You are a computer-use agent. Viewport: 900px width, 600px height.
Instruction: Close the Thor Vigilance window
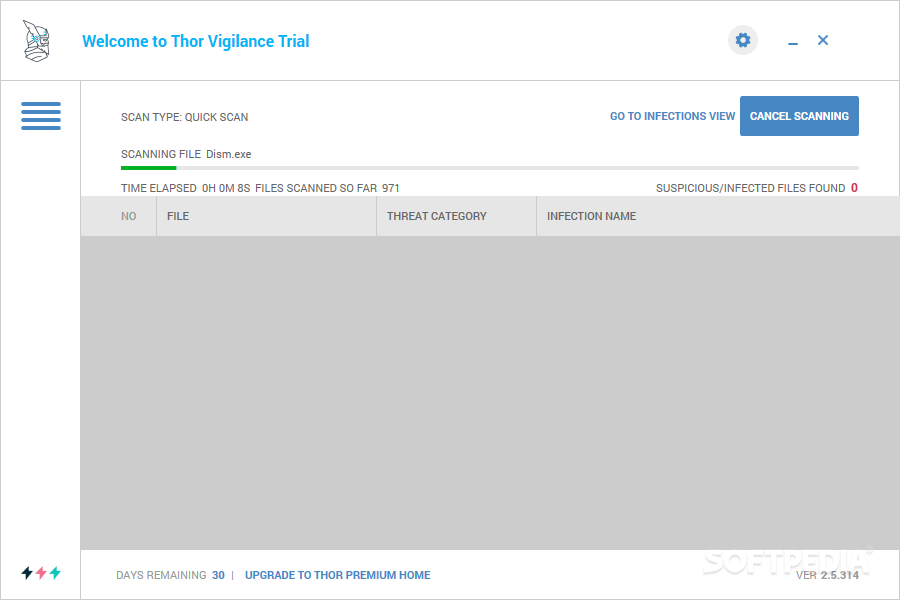823,40
